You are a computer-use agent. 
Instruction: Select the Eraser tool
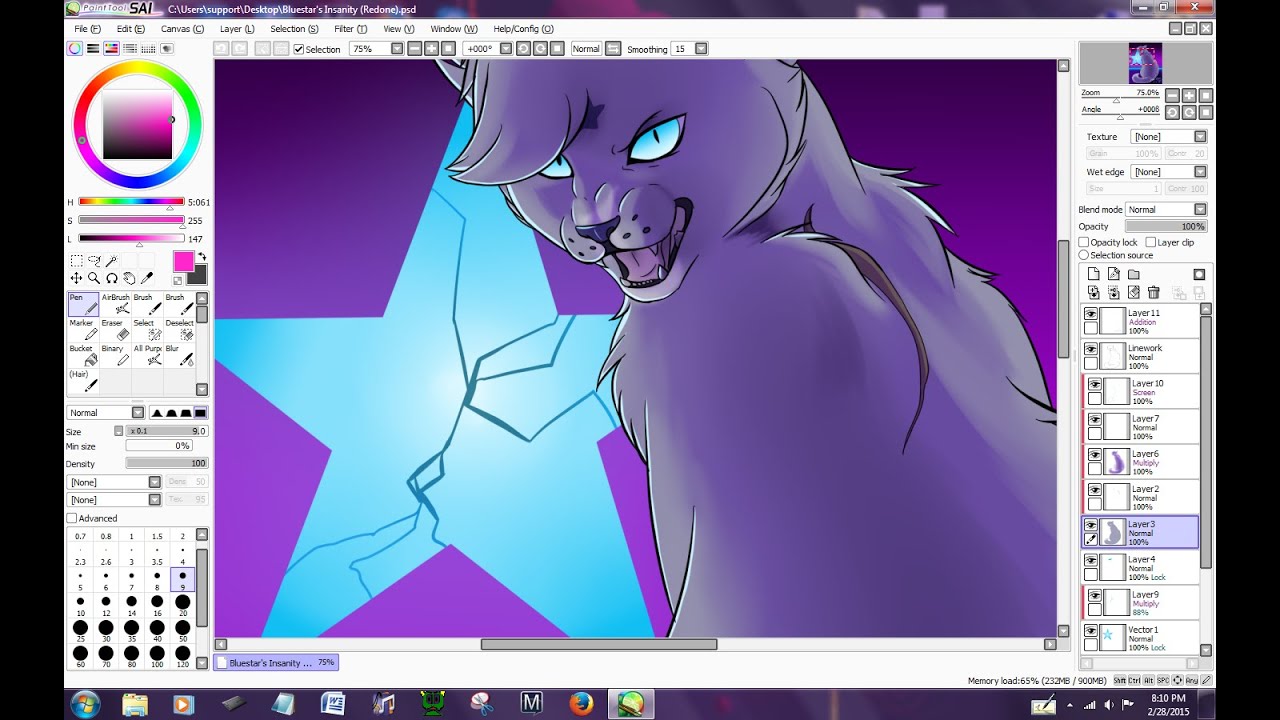click(115, 330)
